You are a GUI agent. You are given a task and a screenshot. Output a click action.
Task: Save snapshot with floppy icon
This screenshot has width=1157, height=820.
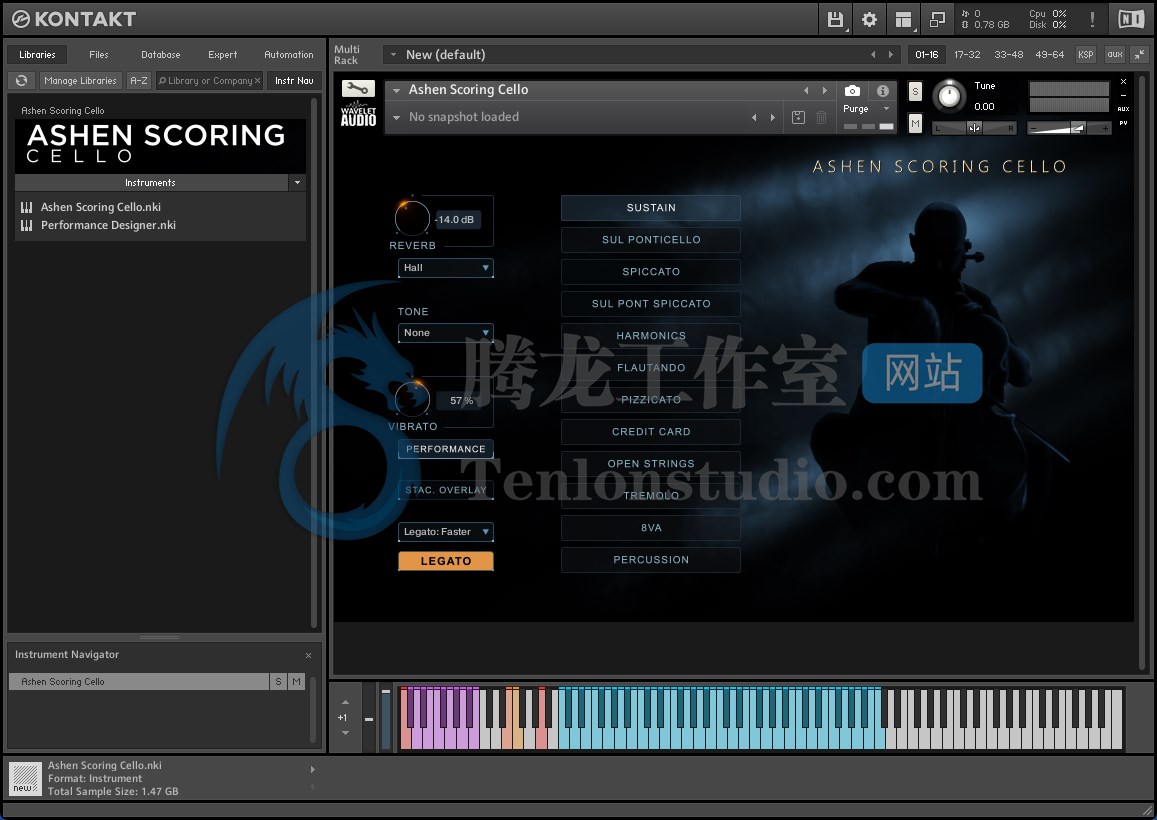[798, 117]
